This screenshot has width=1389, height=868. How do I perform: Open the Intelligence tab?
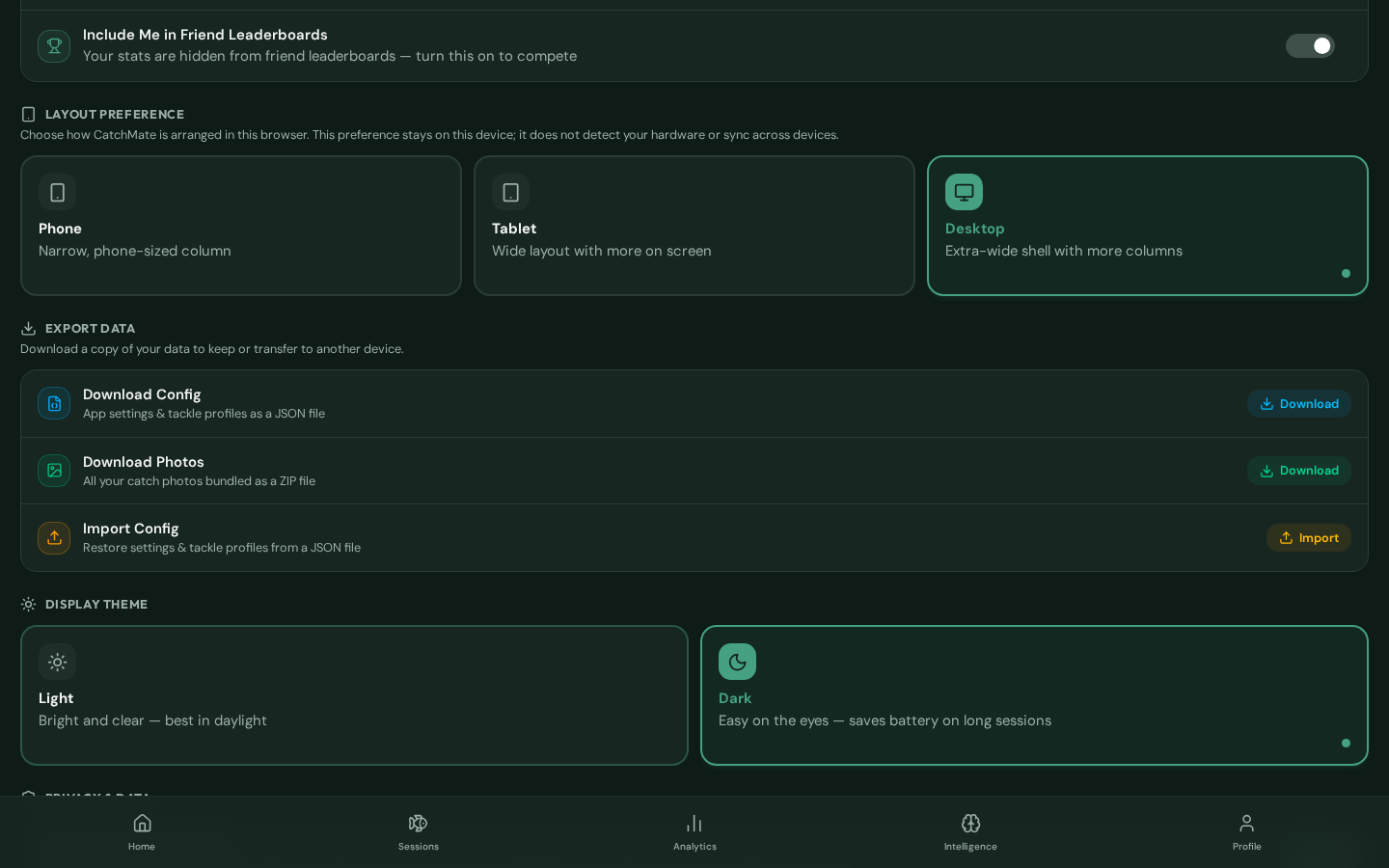[x=970, y=831]
